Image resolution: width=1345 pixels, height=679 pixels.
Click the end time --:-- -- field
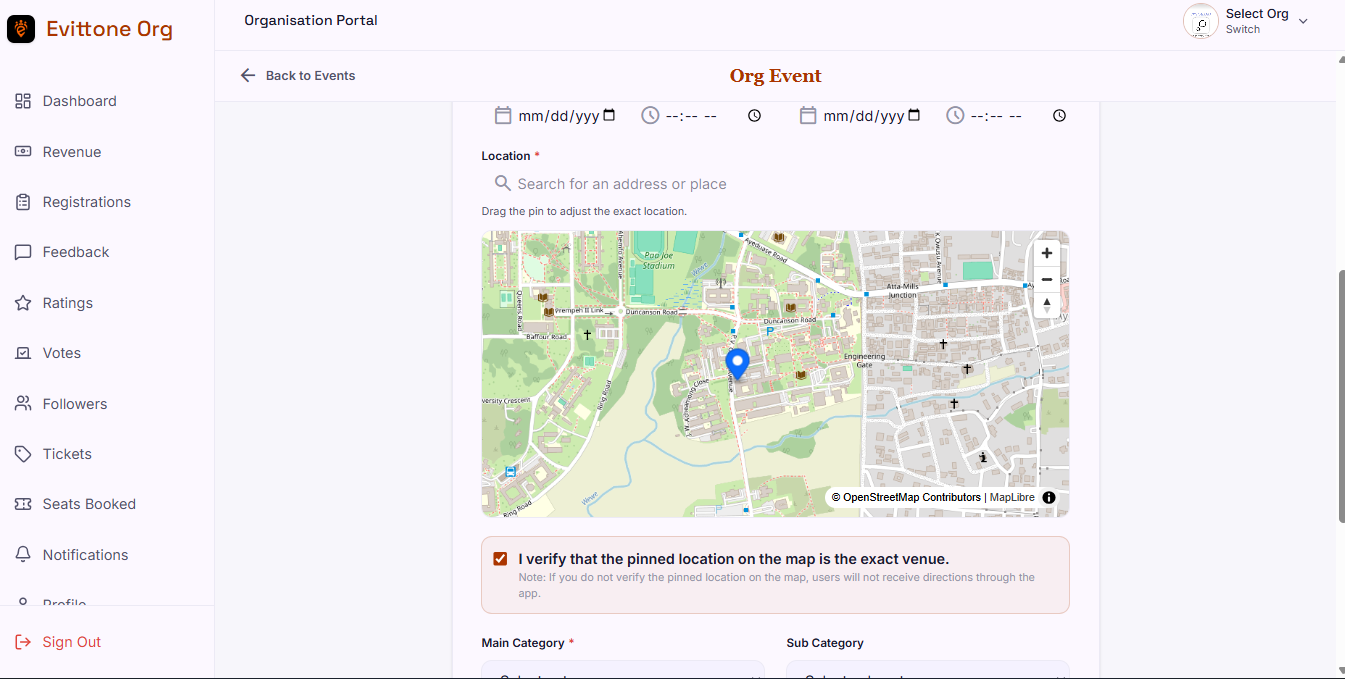click(x=996, y=116)
